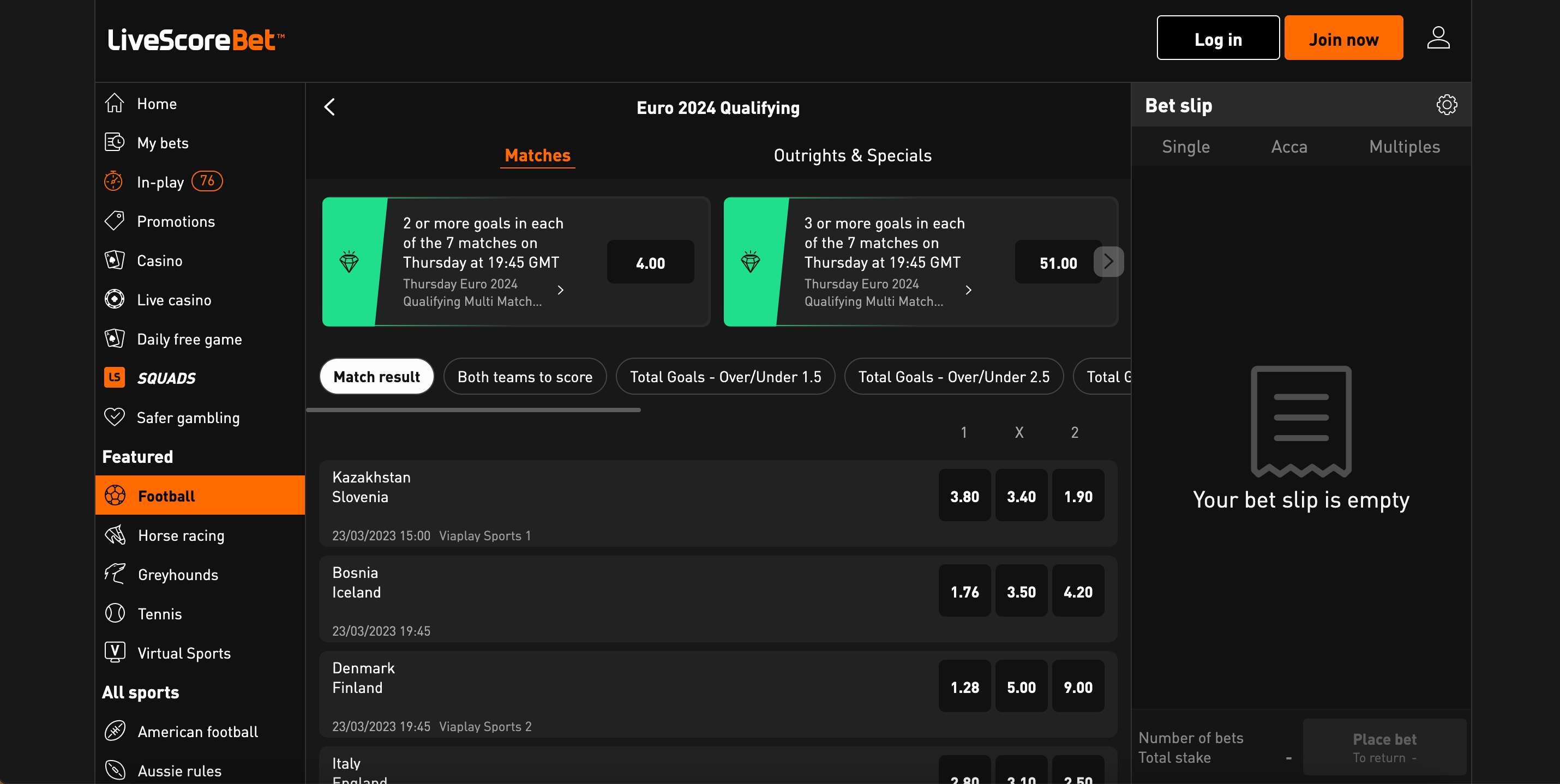
Task: Click the LS Squads logo icon
Action: coord(115,377)
